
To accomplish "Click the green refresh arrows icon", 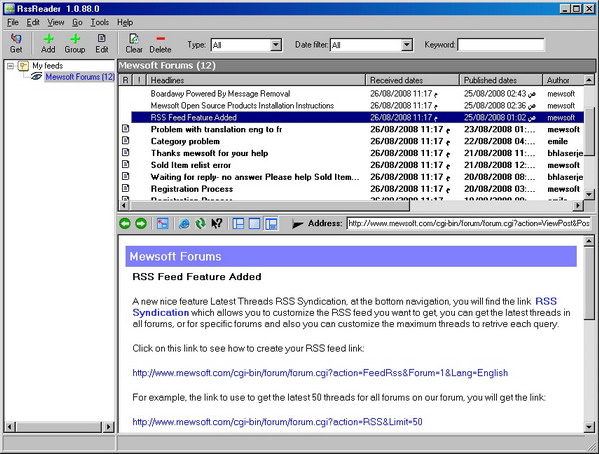I will tap(200, 224).
